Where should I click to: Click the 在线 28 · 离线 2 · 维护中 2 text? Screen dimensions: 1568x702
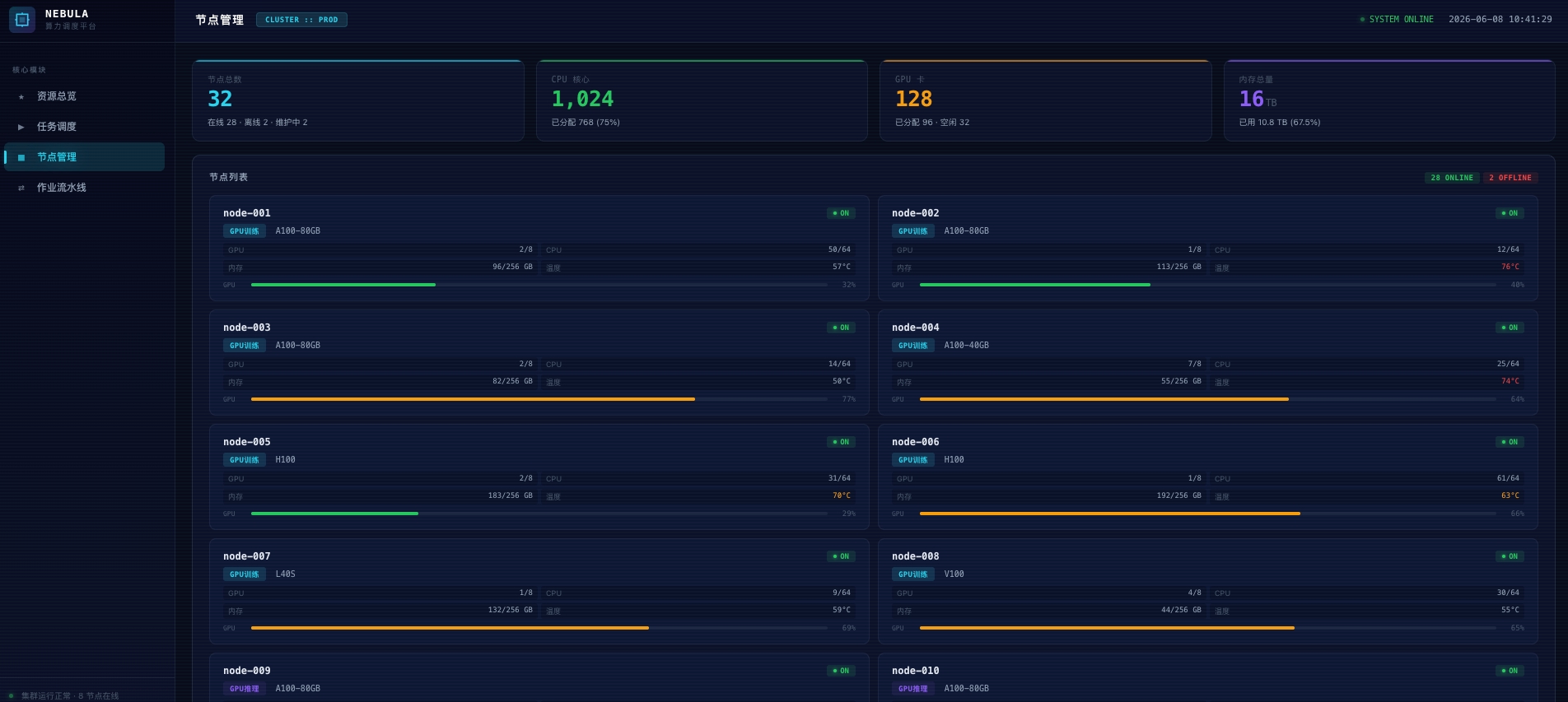tap(258, 123)
